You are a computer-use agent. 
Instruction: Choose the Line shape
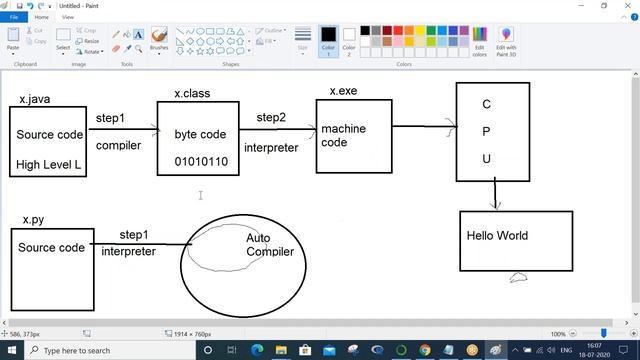(x=180, y=31)
